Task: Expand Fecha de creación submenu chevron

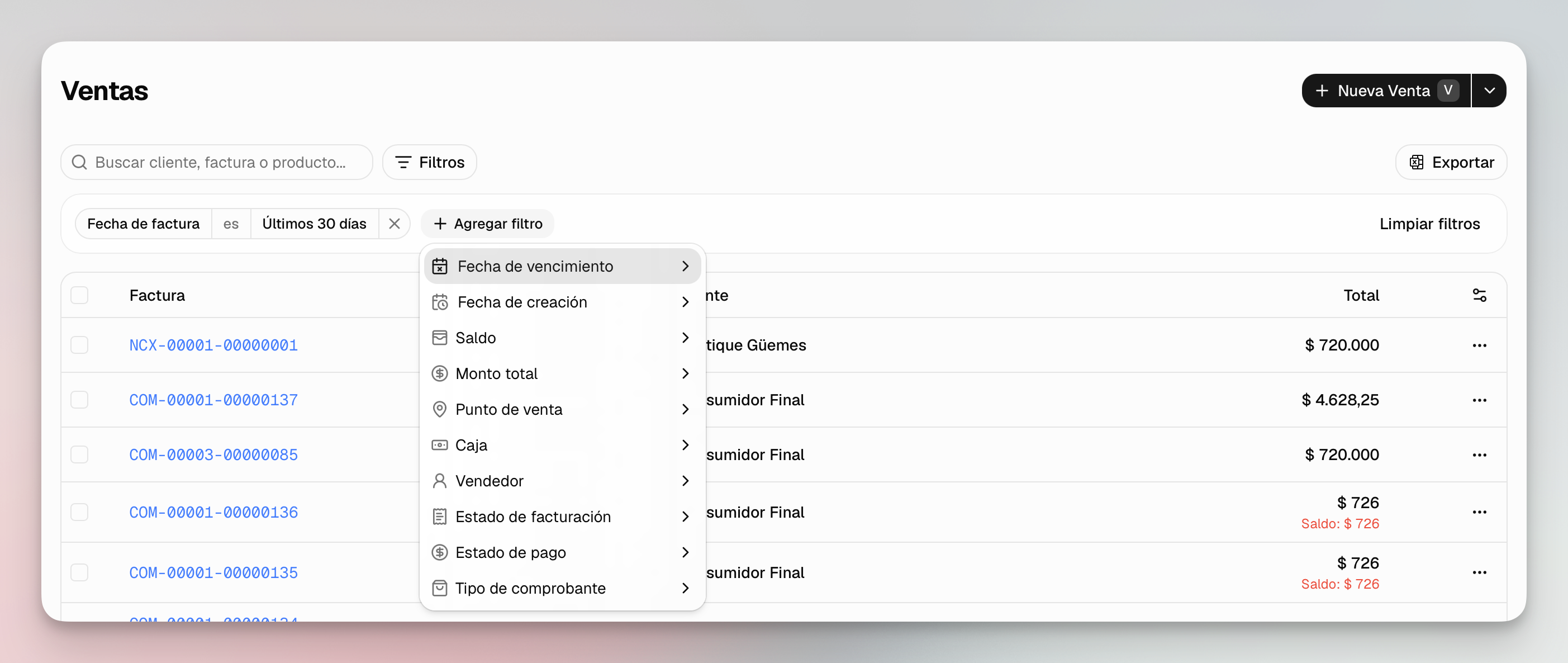Action: tap(686, 302)
